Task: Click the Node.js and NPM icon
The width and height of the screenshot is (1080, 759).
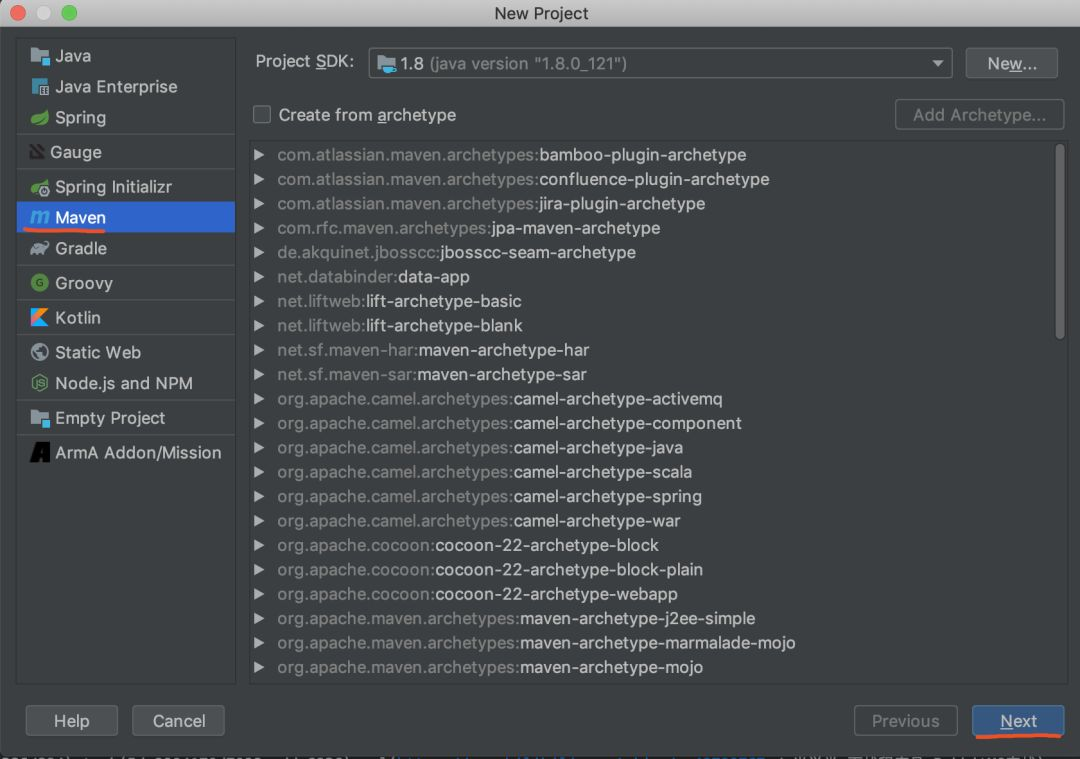Action: (x=40, y=383)
